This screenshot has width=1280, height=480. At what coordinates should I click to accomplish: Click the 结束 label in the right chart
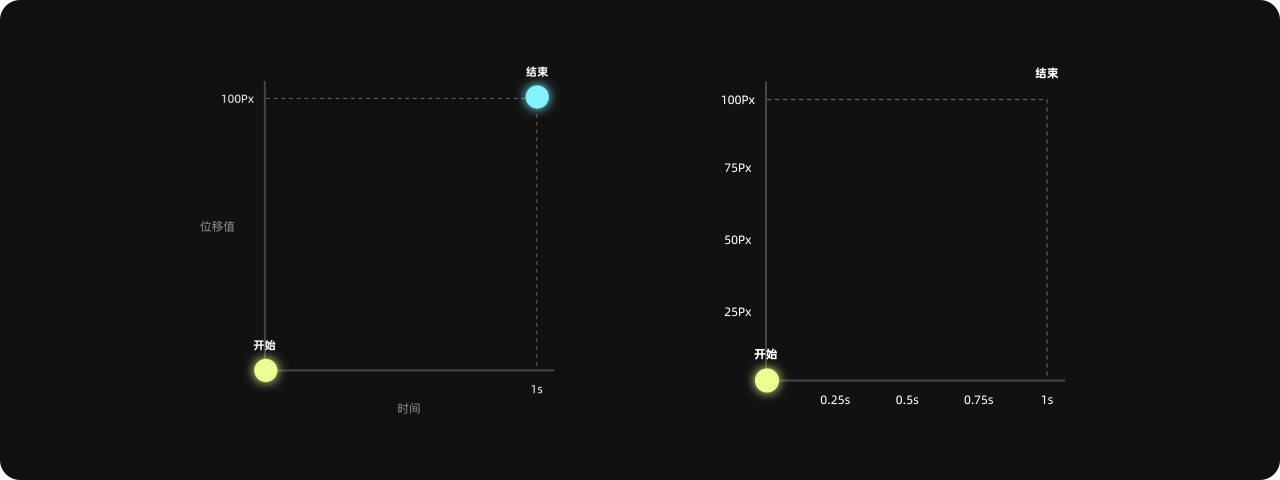(1046, 73)
